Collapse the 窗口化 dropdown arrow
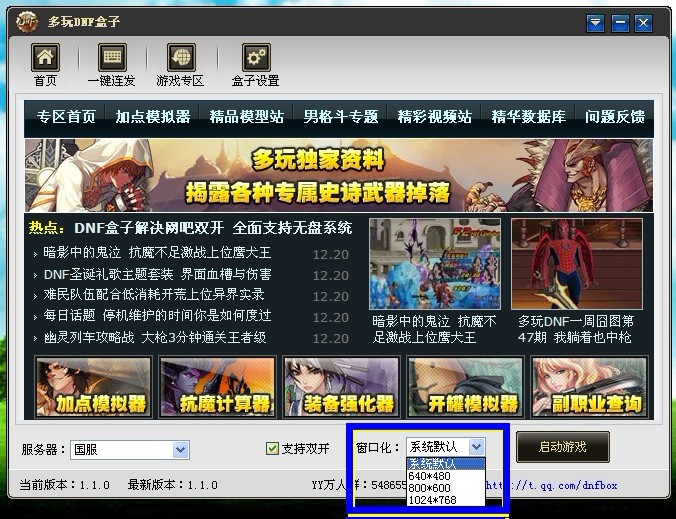Viewport: 676px width, 519px height. pos(476,447)
